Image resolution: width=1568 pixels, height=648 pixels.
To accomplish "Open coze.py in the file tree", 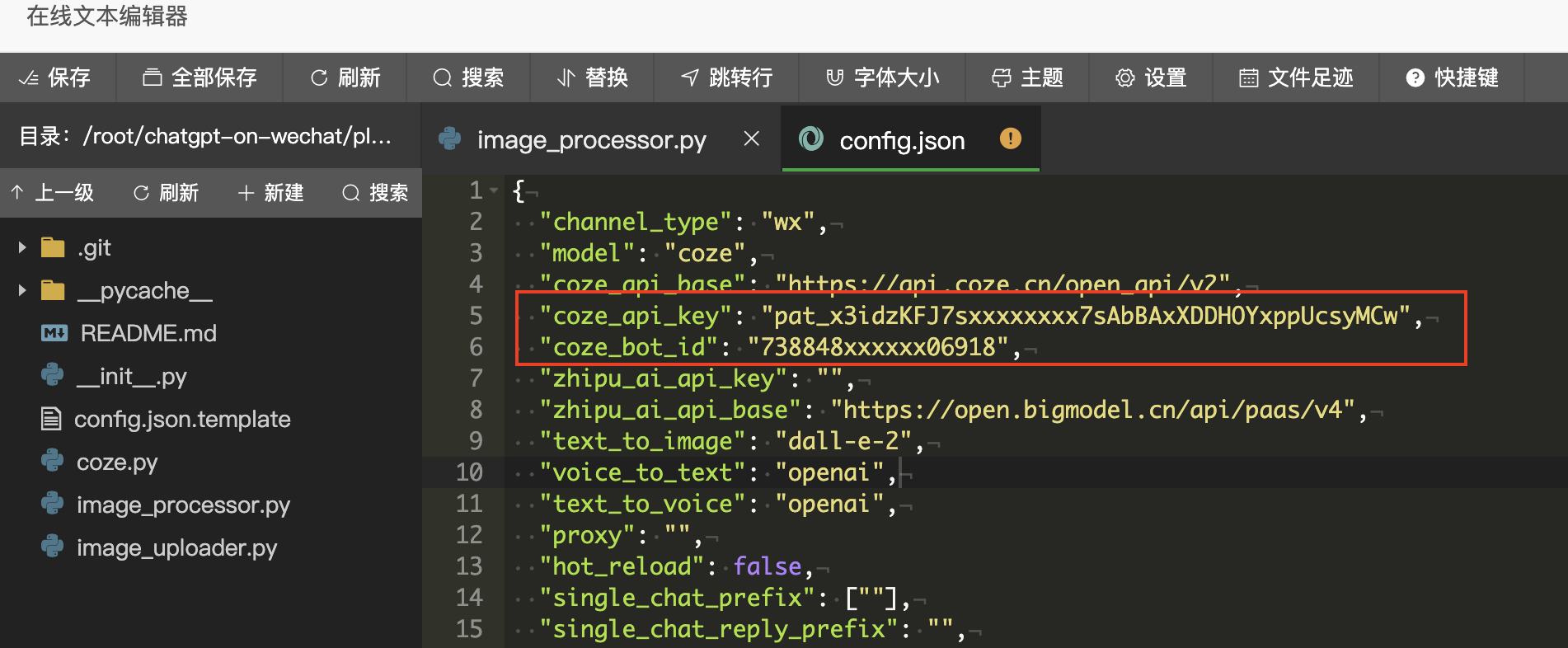I will (x=117, y=462).
